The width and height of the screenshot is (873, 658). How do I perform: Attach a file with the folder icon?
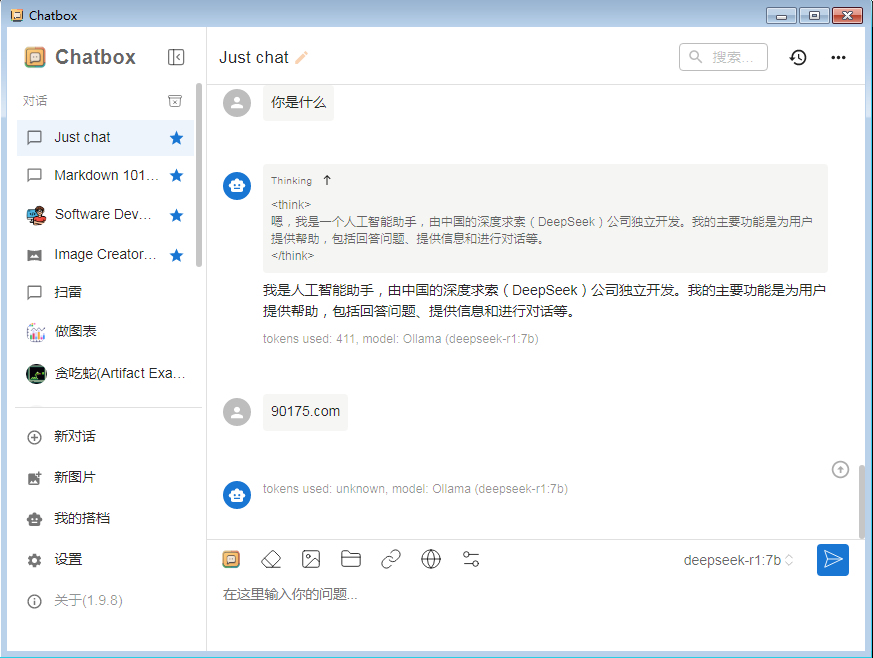351,559
